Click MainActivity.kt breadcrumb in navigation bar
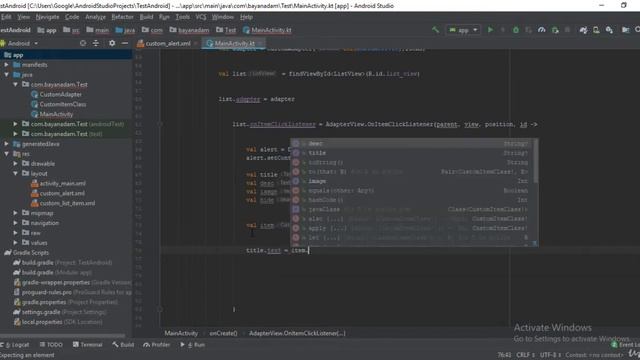 point(267,30)
